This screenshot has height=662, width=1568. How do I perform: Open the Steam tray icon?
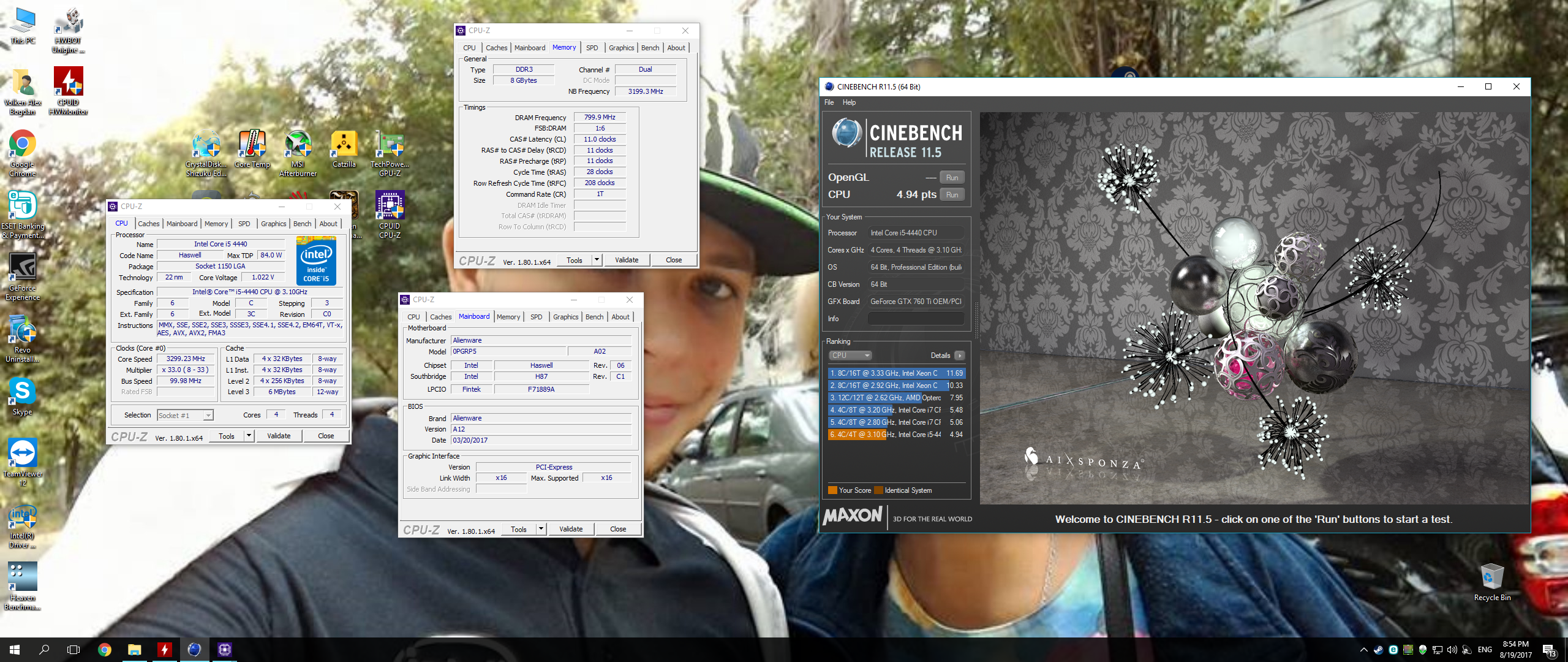pos(1378,650)
